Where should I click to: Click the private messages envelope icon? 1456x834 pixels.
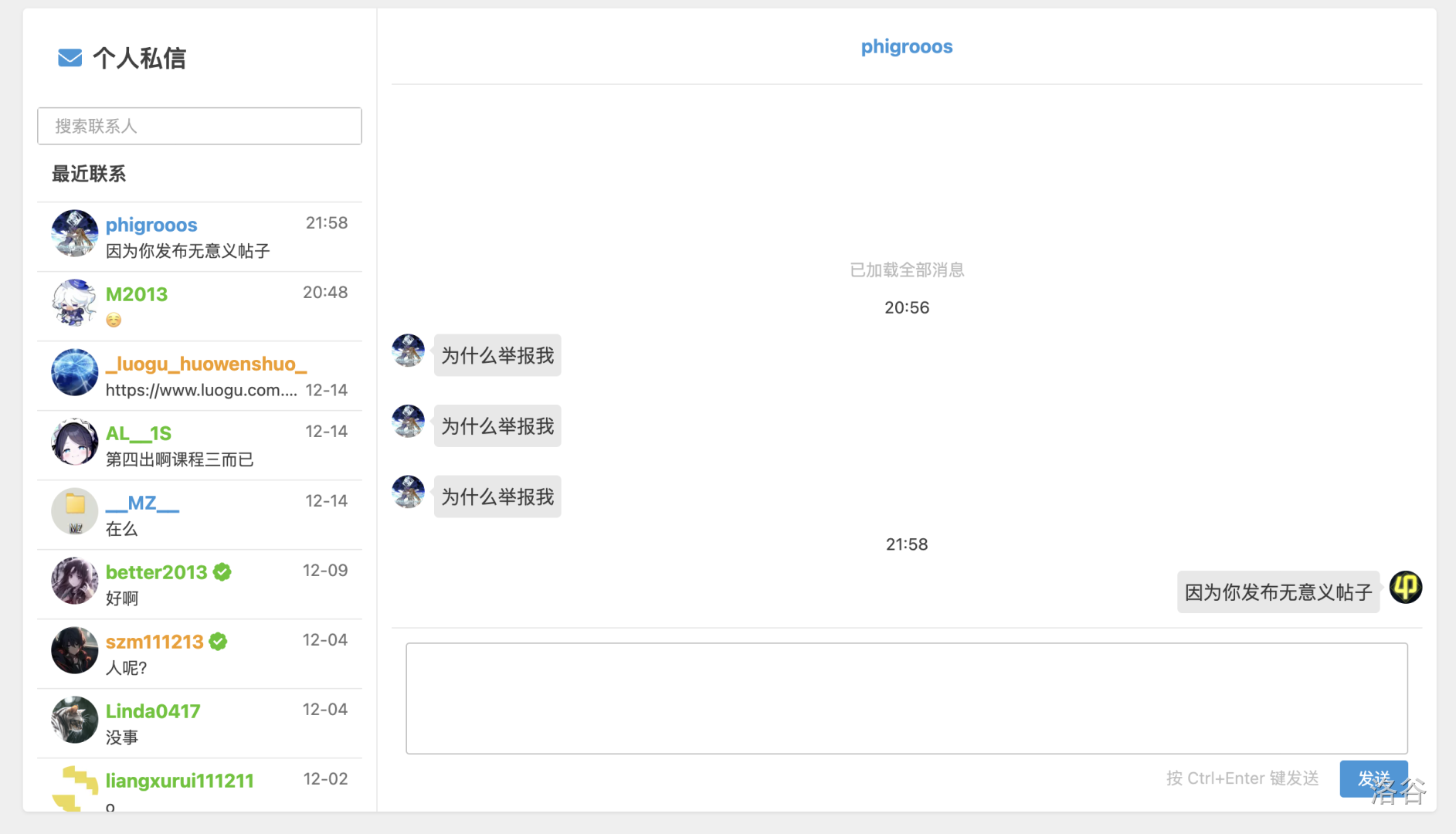click(70, 58)
